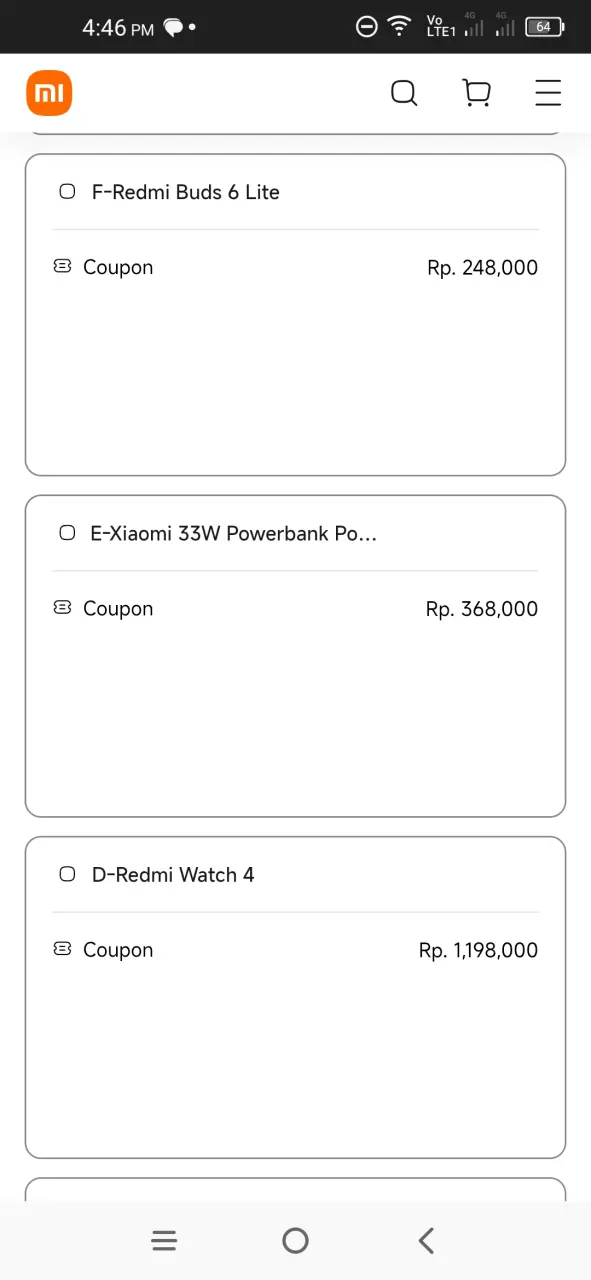The height and width of the screenshot is (1280, 591).
Task: Open the hamburger menu in header
Action: [x=548, y=93]
